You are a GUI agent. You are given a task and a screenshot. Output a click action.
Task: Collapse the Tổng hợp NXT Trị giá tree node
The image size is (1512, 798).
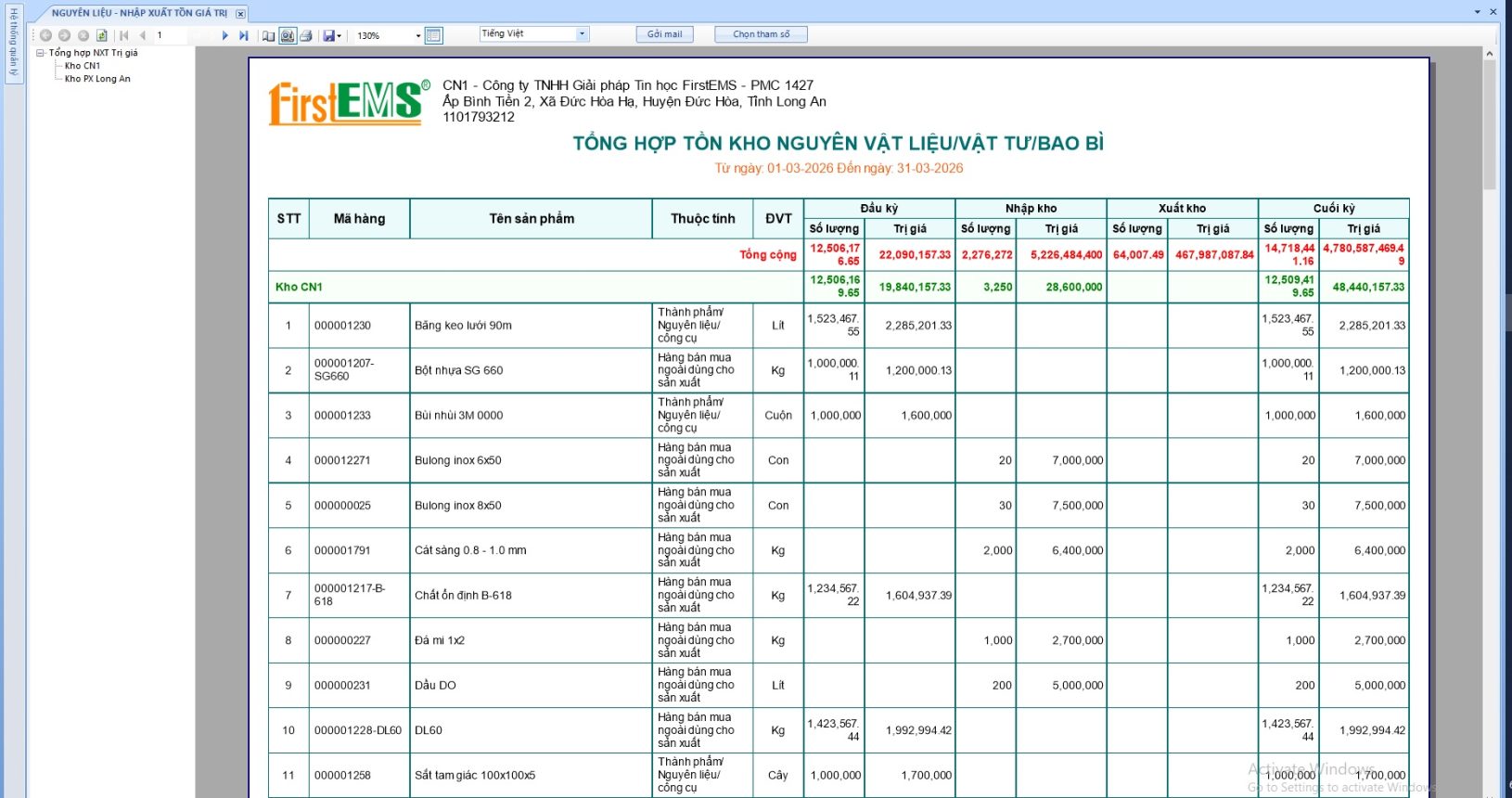click(41, 53)
